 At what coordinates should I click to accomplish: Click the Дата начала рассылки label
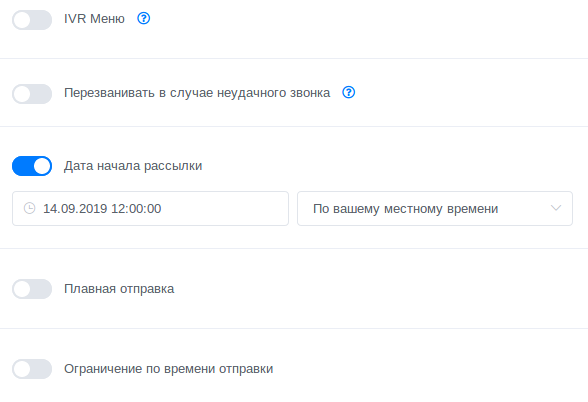[x=133, y=166]
